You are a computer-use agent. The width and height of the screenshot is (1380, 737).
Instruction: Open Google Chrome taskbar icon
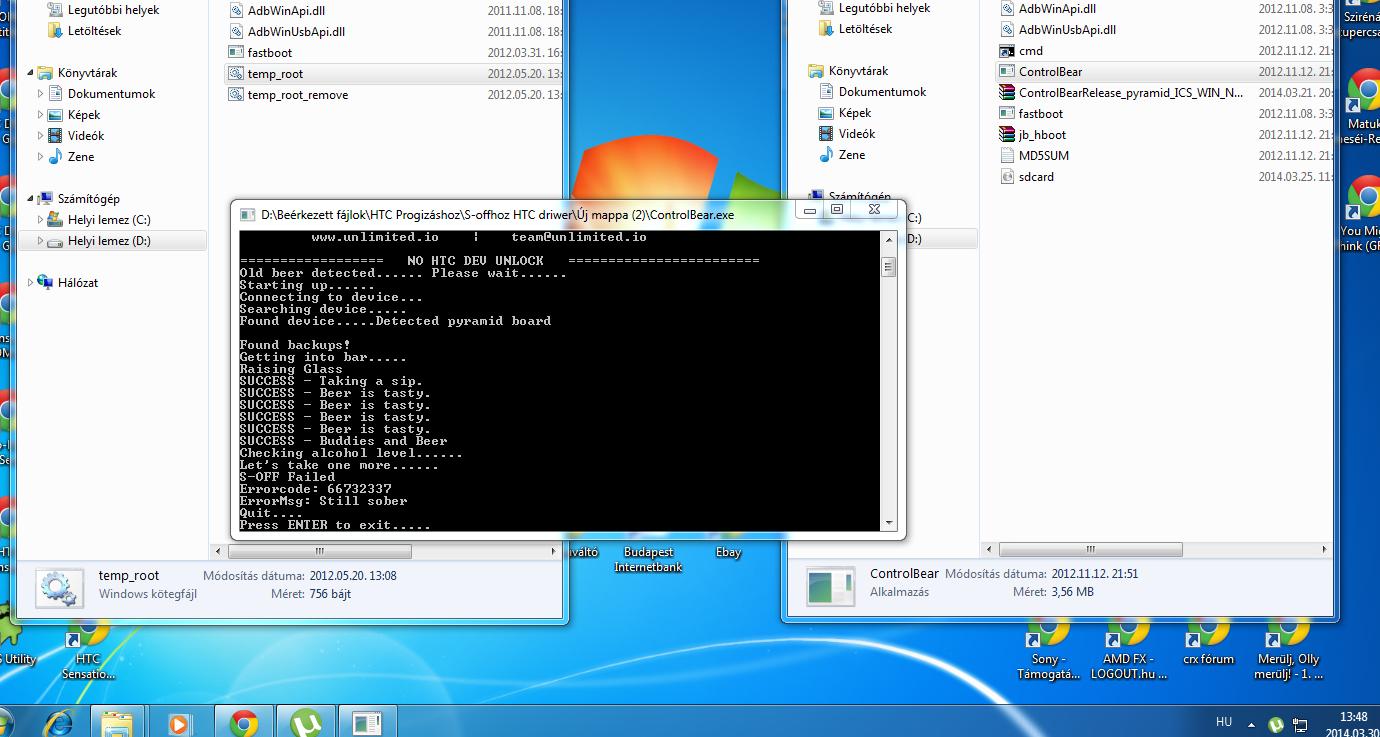[243, 722]
